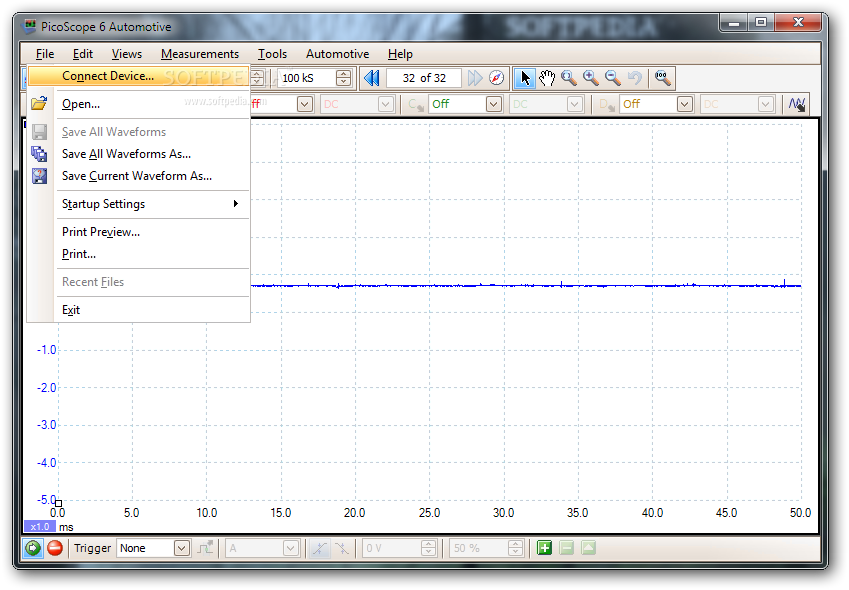Click the Save All Waveforms disk icon

[x=39, y=132]
